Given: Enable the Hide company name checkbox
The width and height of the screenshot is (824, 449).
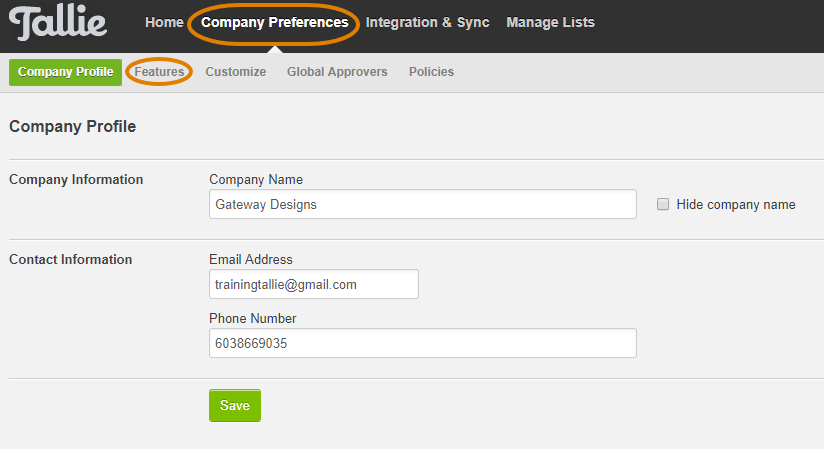Looking at the screenshot, I should tap(663, 204).
